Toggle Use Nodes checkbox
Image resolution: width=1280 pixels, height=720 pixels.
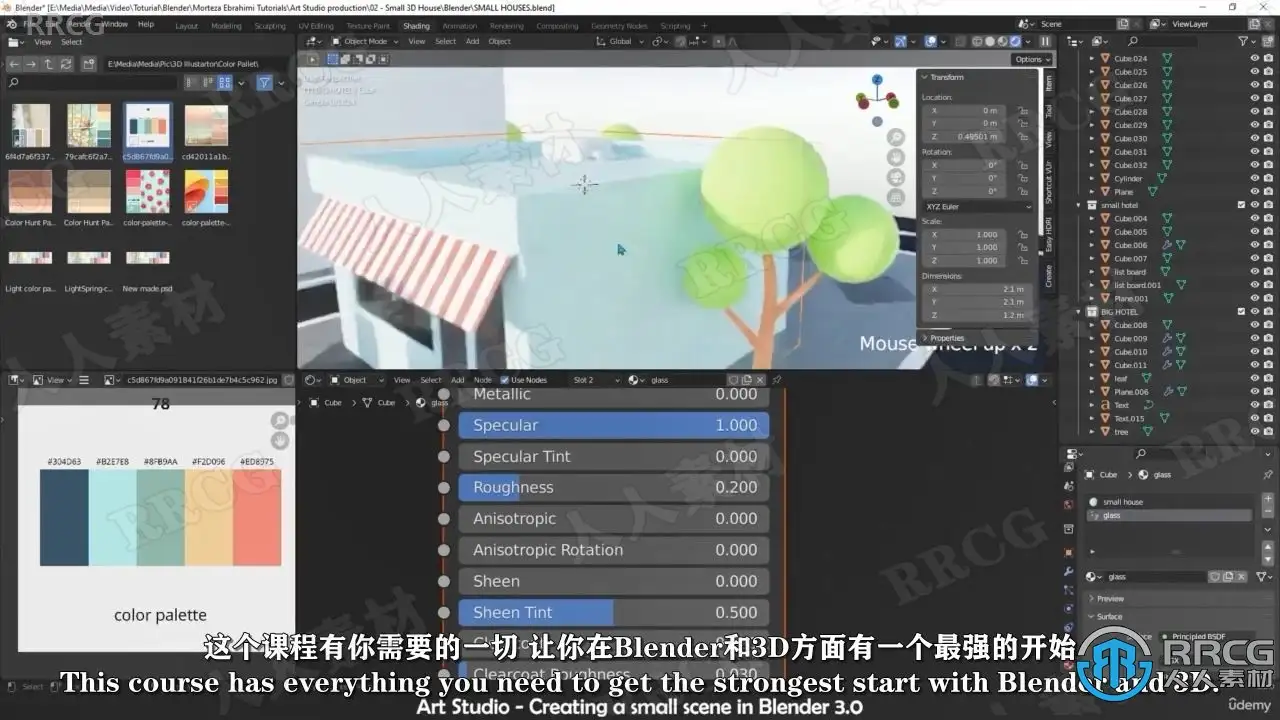[x=504, y=380]
